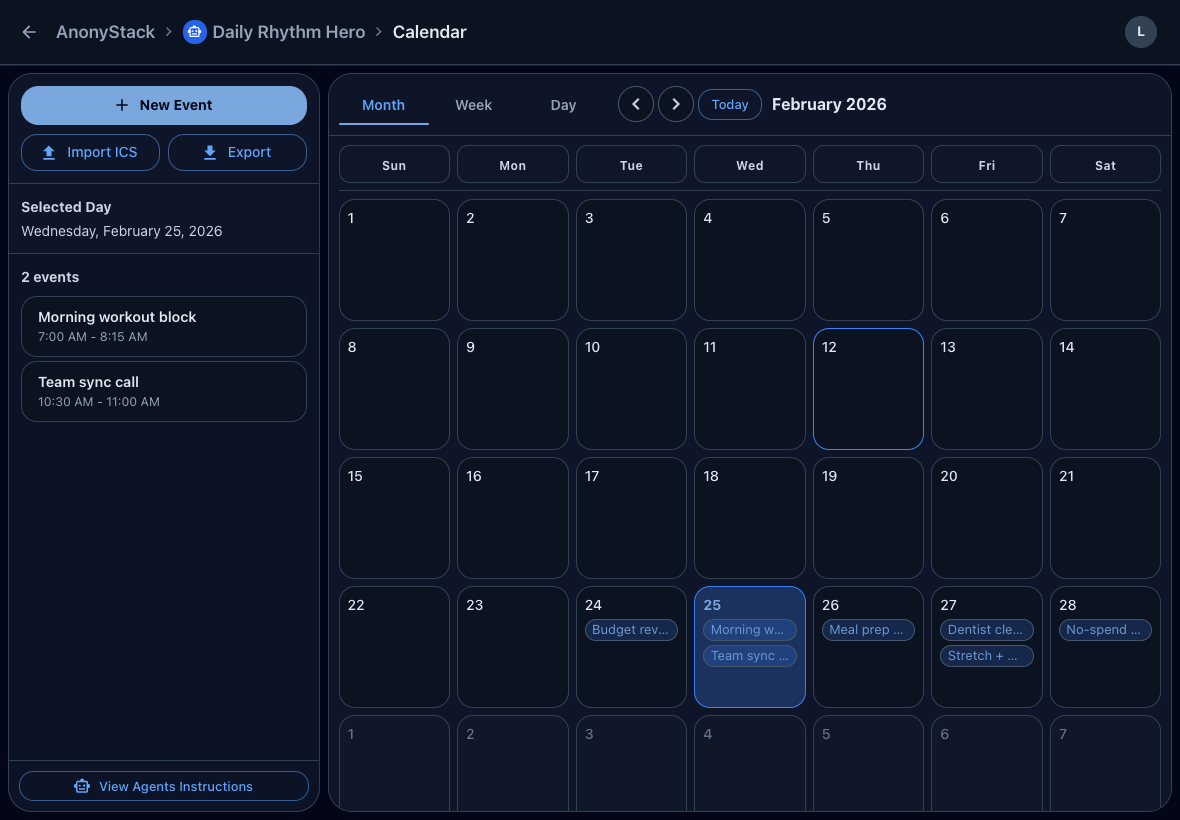The image size is (1180, 820).
Task: Select the Team sync call entry in the sidebar
Action: (163, 391)
